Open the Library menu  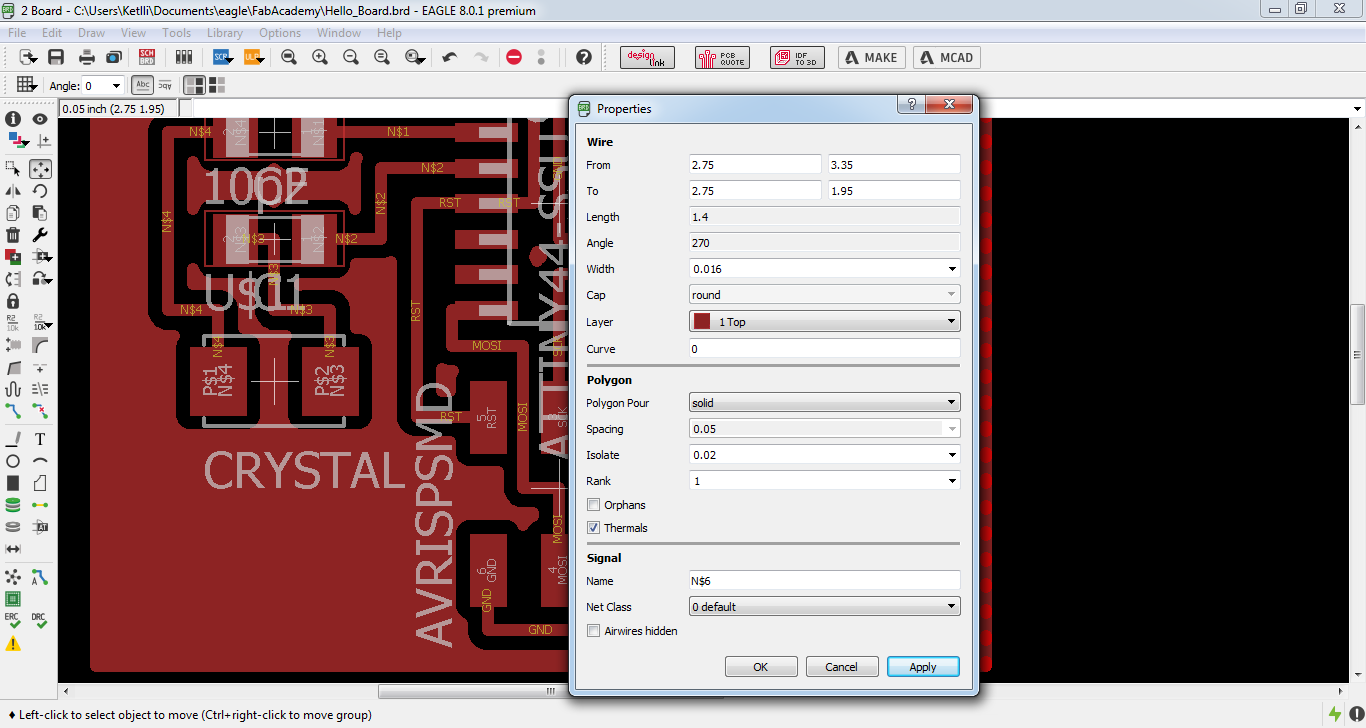(225, 33)
